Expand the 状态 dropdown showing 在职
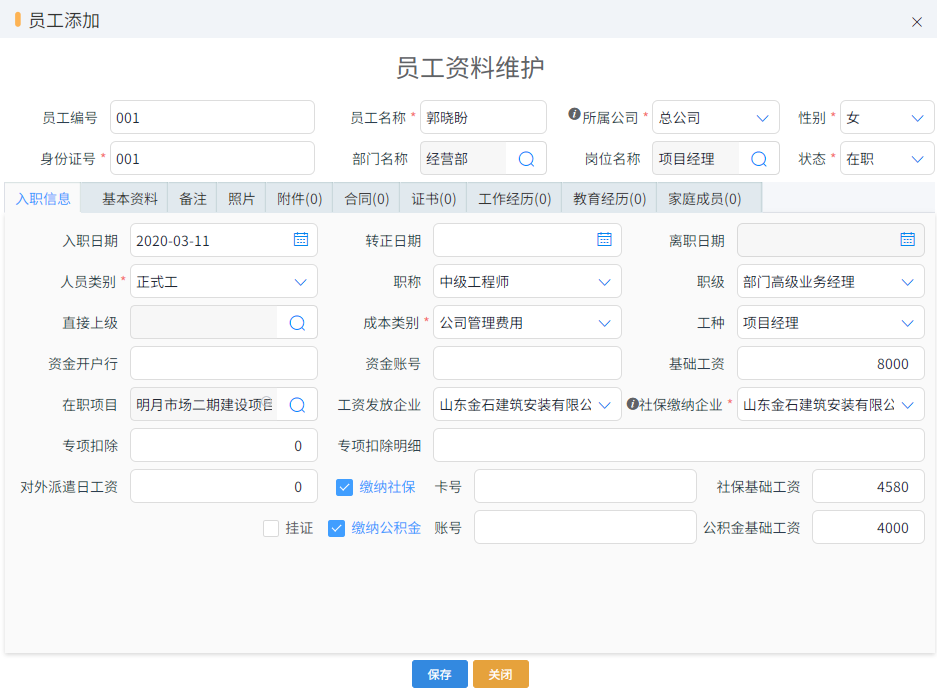The height and width of the screenshot is (693, 937). (x=887, y=158)
